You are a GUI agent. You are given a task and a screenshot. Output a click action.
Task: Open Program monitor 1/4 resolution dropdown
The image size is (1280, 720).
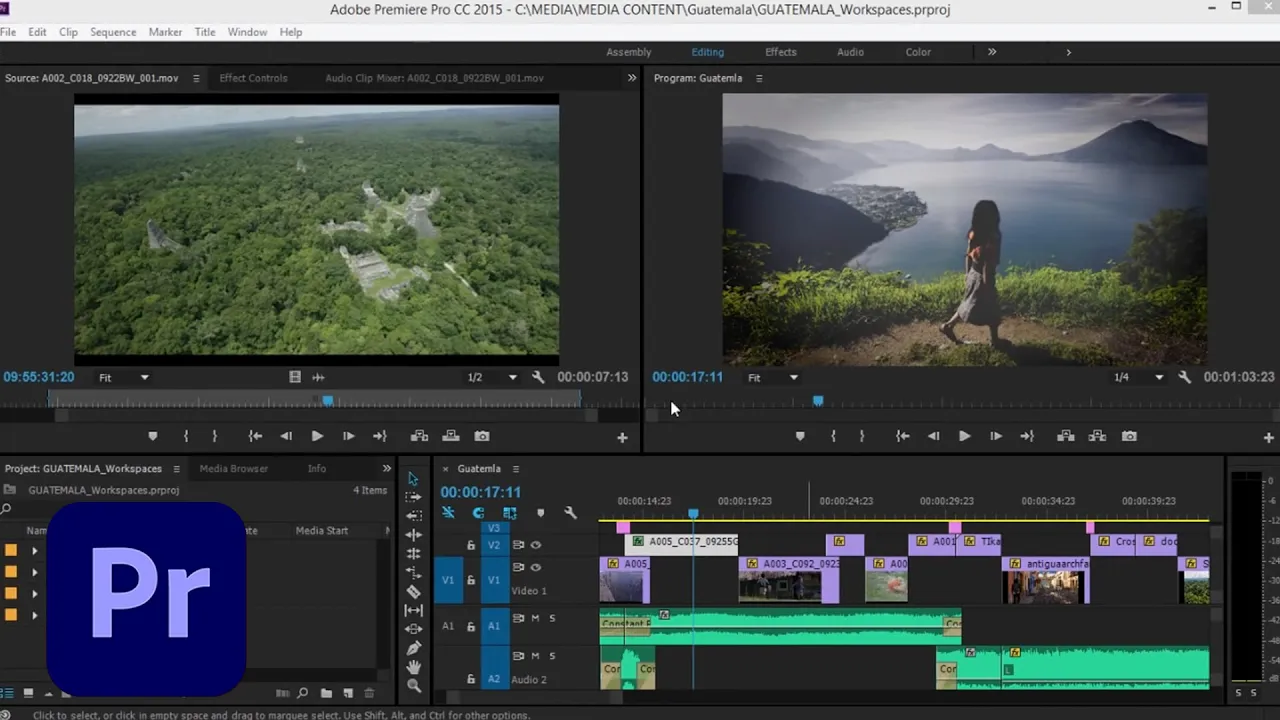1138,377
